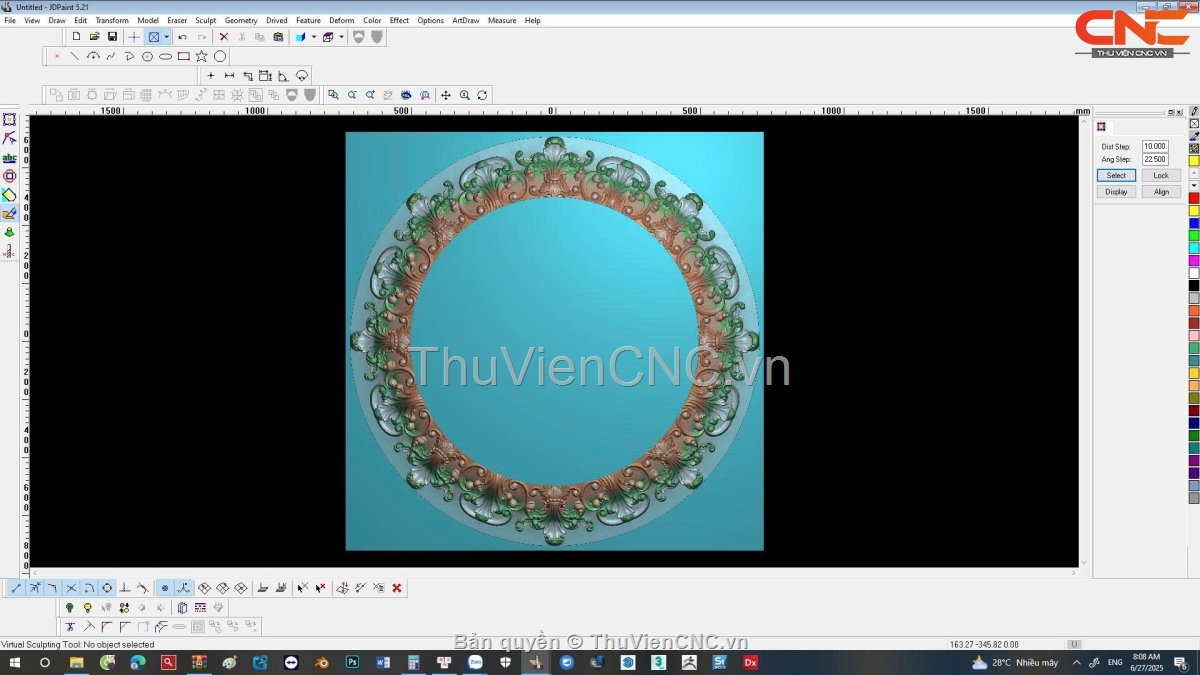Toggle endpoint snap in the bottom toolbar
This screenshot has width=1200, height=675.
pos(16,588)
